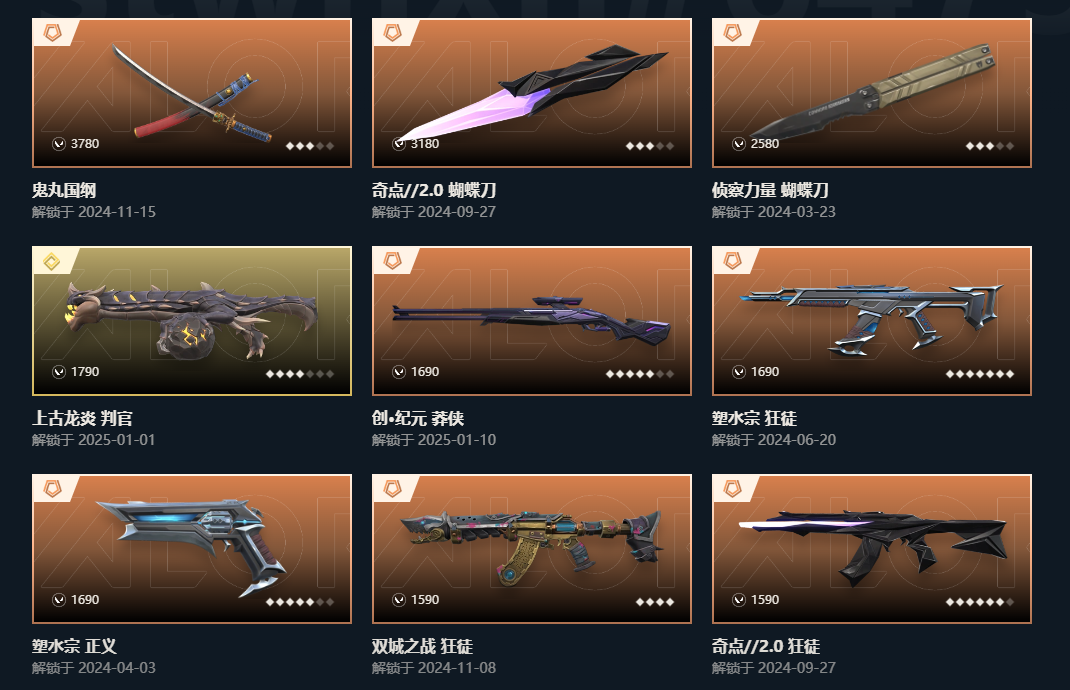Click the tier badge on 双城之战 狂徒 card

(x=392, y=489)
